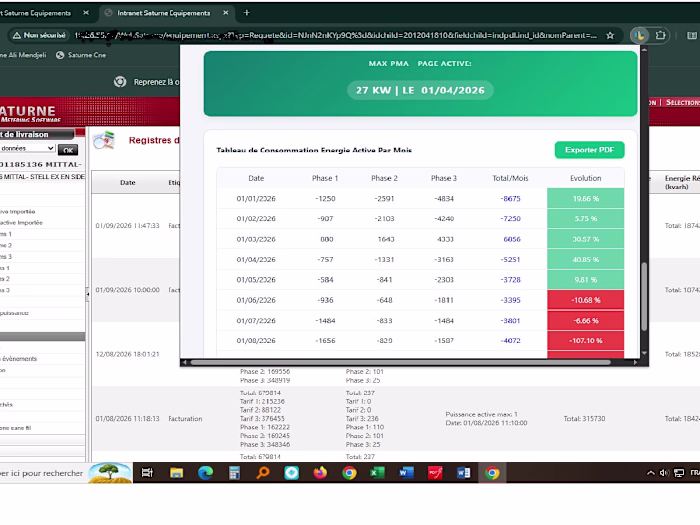Click the red icon beside de livraison header

pos(80,133)
